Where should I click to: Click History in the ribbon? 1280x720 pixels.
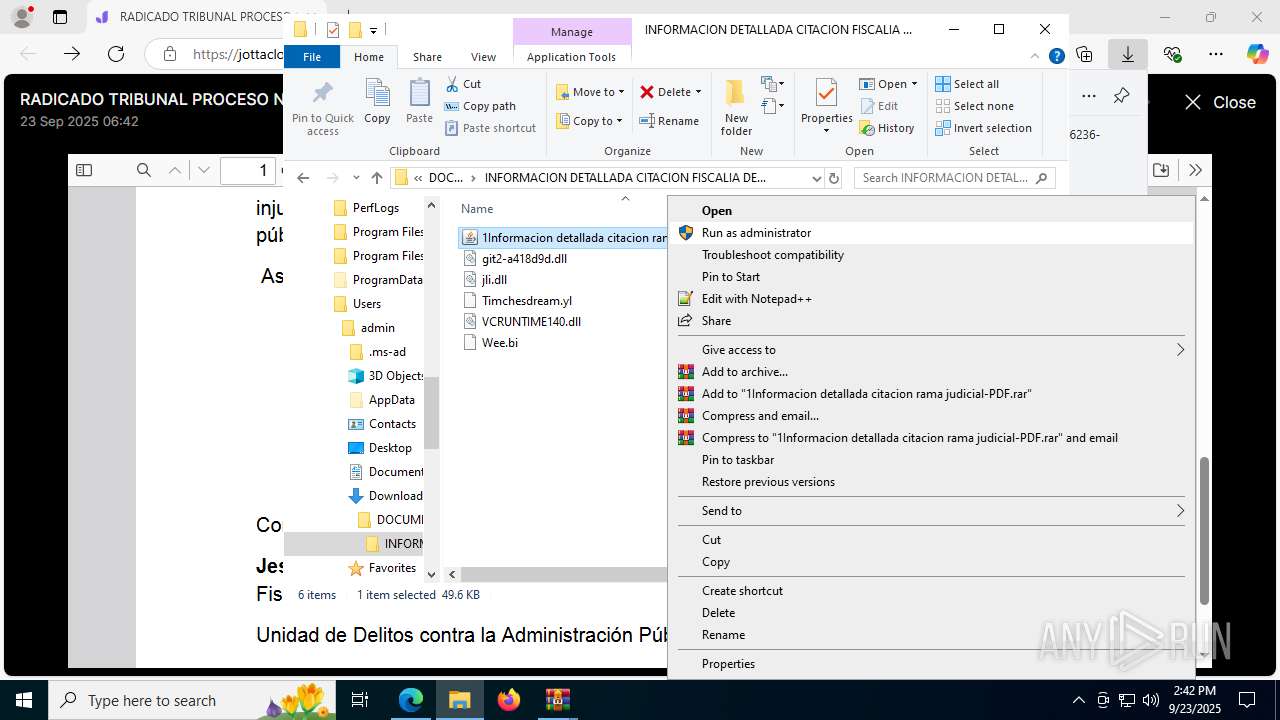point(887,128)
